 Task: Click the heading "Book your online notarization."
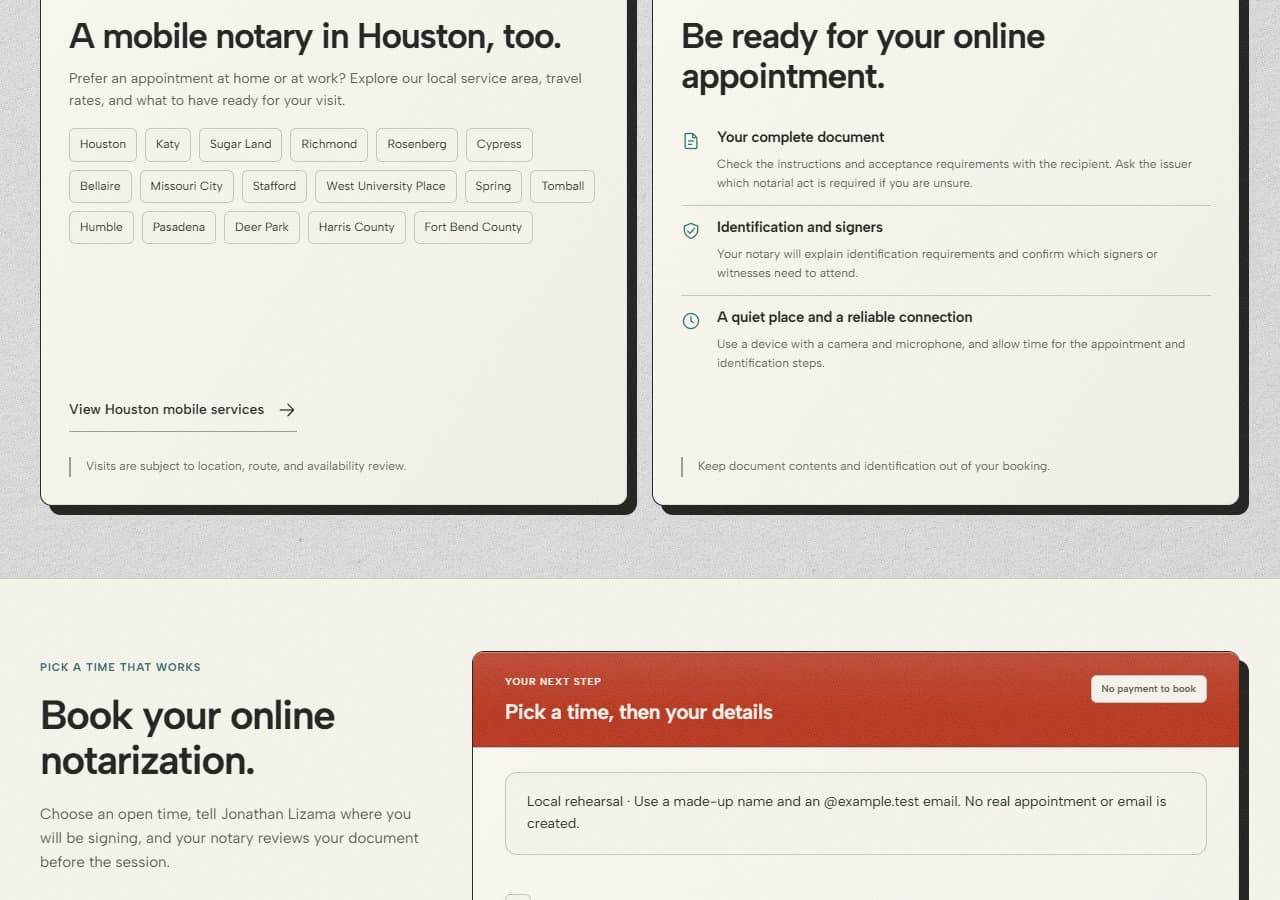(x=188, y=738)
